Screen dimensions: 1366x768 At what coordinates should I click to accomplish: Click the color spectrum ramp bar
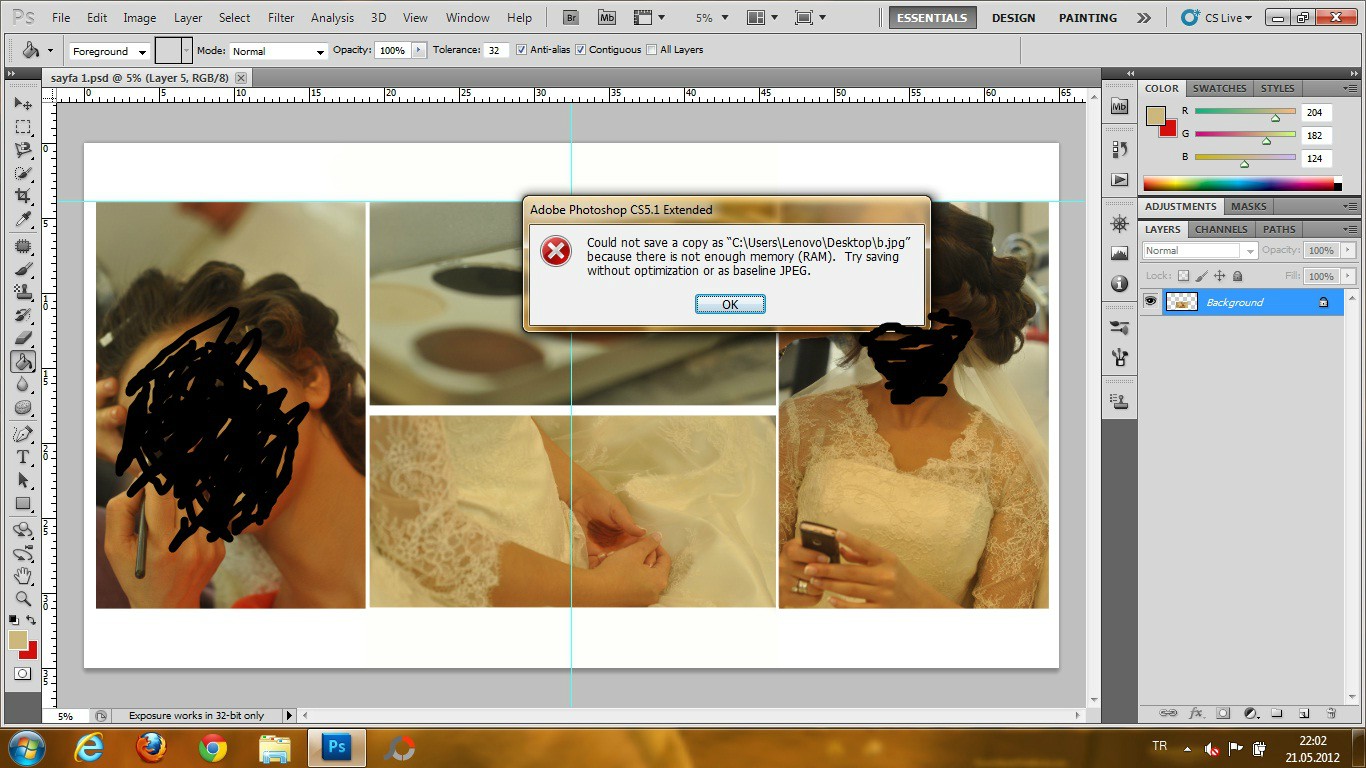click(x=1239, y=184)
